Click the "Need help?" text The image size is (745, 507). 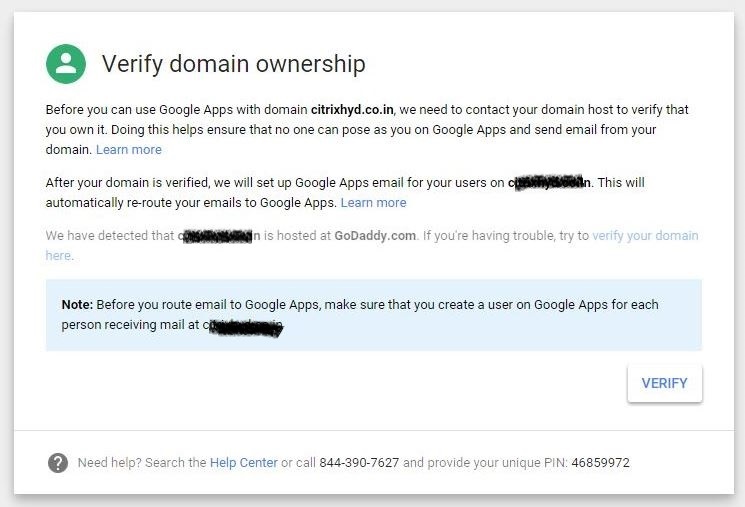click(109, 463)
